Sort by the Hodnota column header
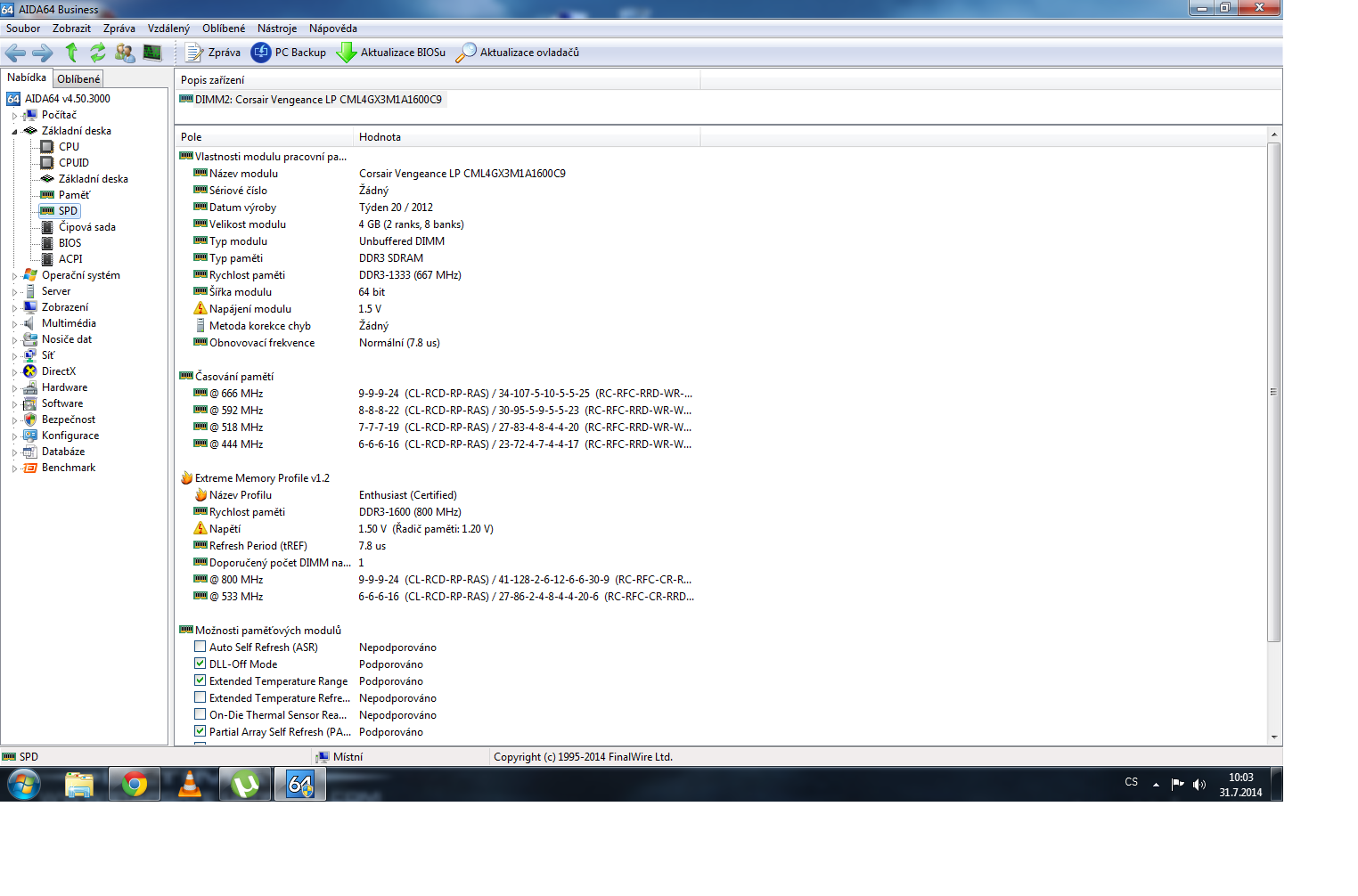The height and width of the screenshot is (896, 1358). point(527,137)
